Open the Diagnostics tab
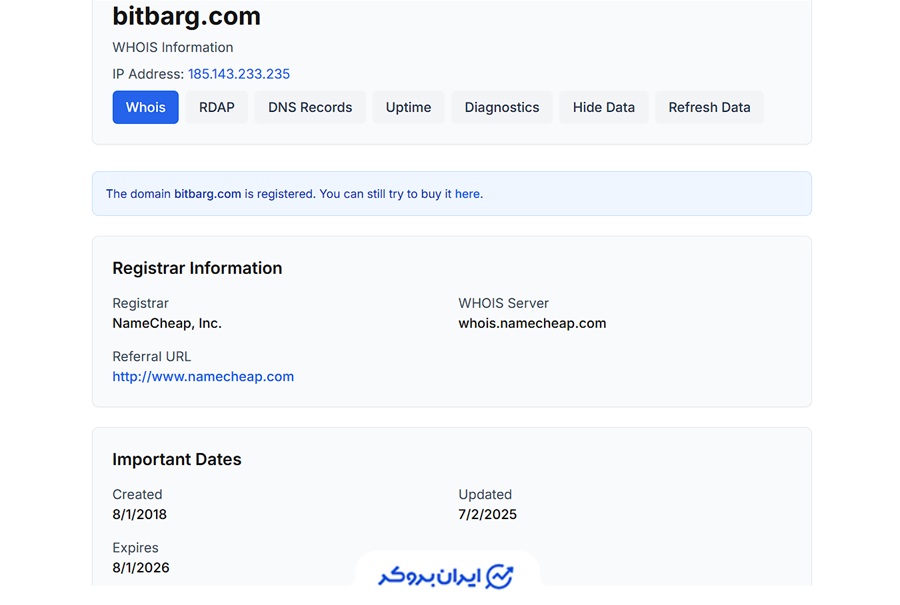 [x=501, y=107]
